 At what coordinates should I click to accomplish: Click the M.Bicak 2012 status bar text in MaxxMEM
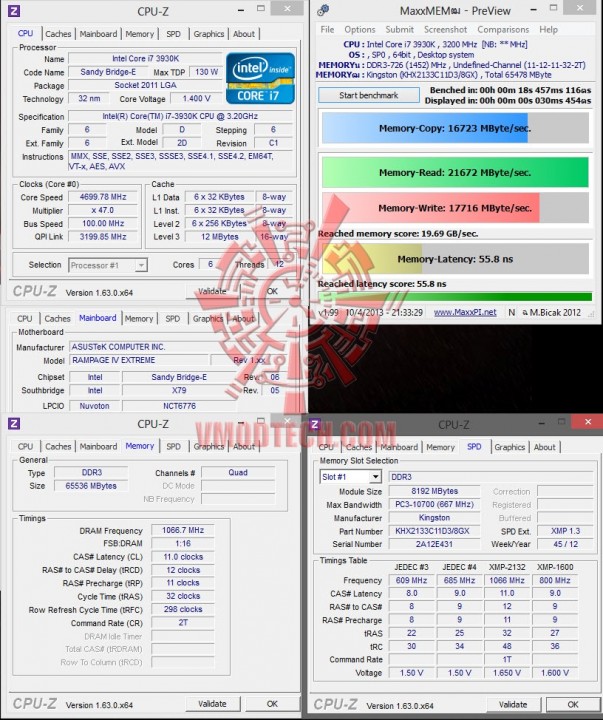pos(552,312)
